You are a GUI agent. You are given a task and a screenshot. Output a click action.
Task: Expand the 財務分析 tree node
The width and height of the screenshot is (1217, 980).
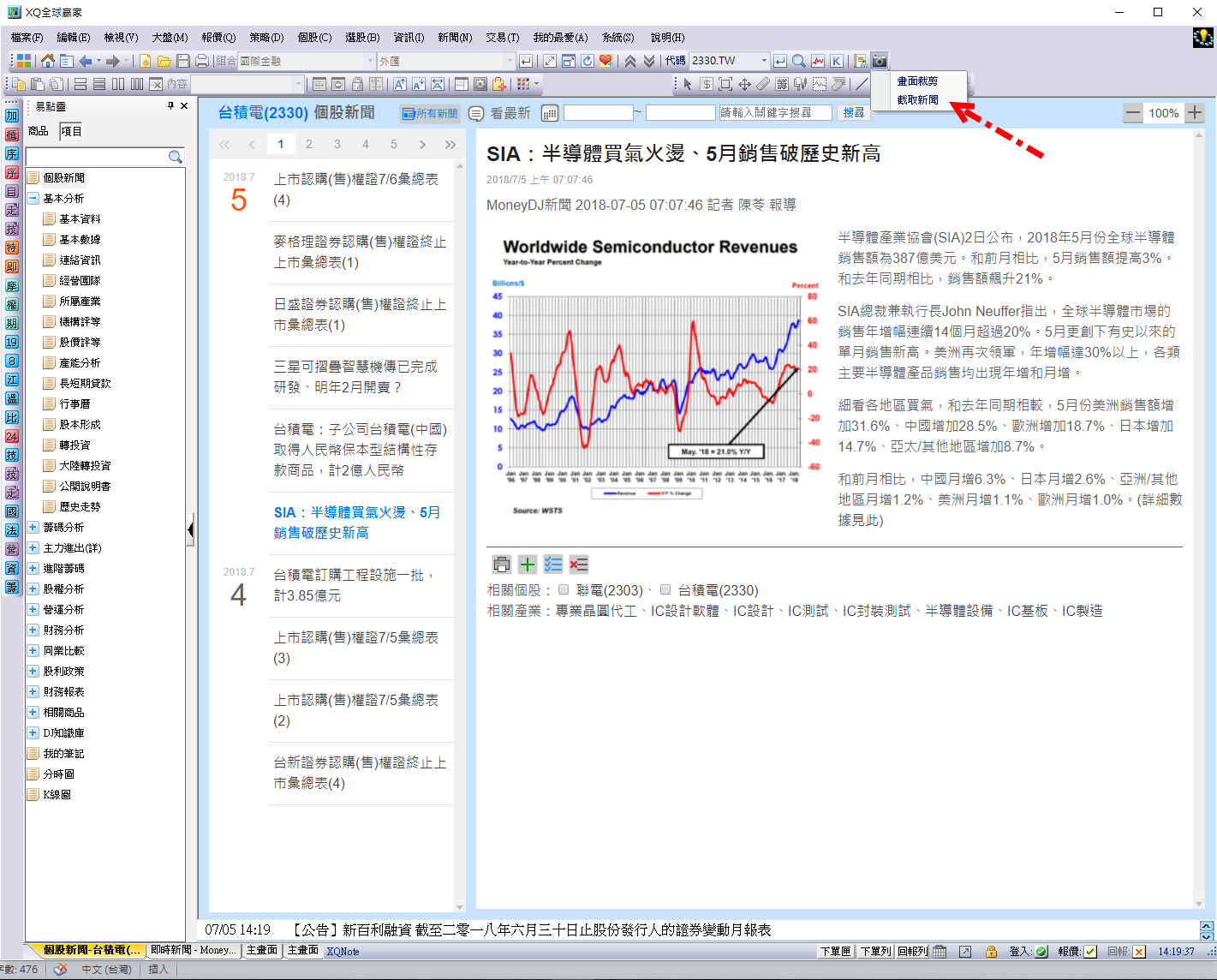33,630
